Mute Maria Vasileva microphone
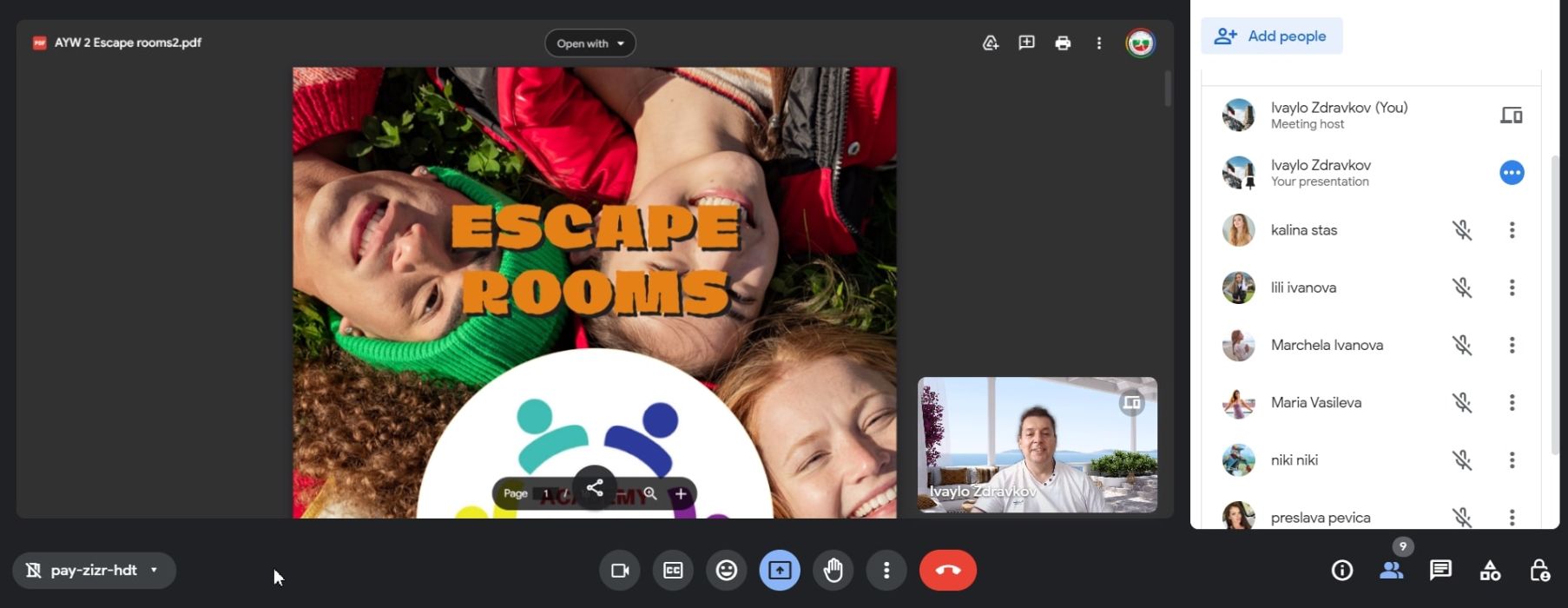 [x=1462, y=402]
